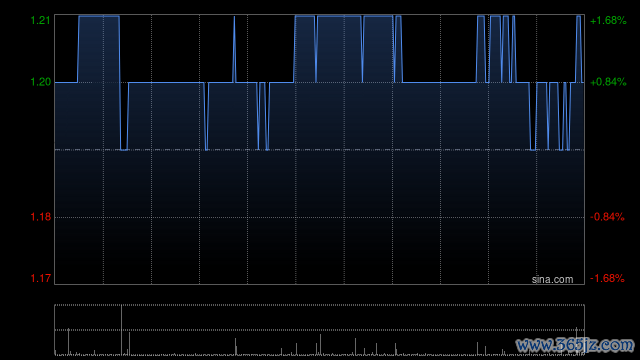Select the last price spike to 1.21
640x360 pixels.
pos(578,49)
